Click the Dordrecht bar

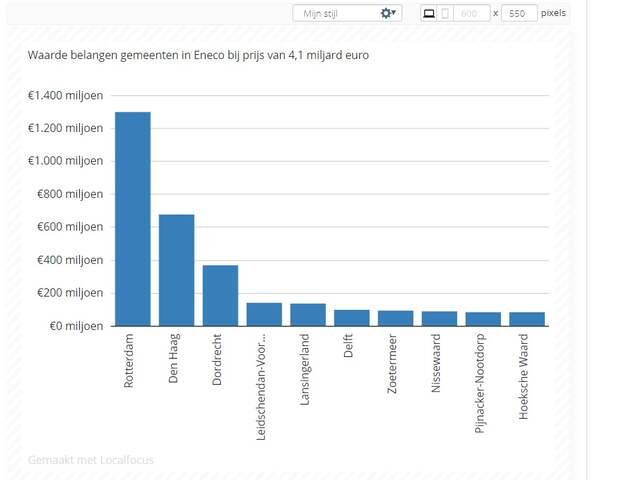220,296
